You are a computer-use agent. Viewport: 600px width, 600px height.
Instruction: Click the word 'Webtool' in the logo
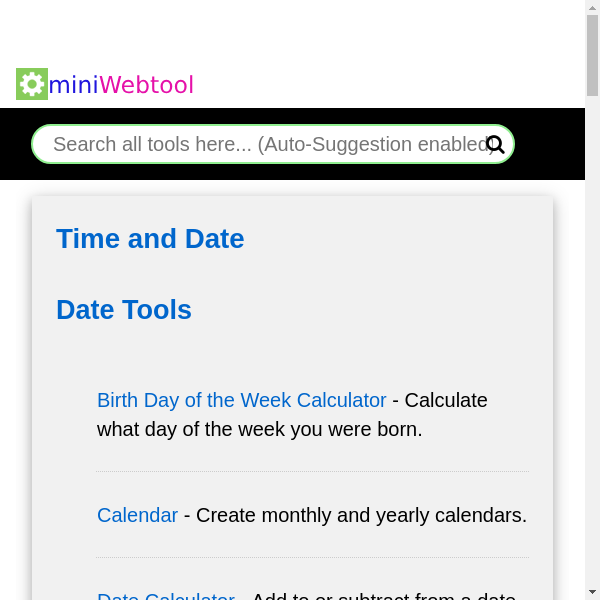point(146,85)
